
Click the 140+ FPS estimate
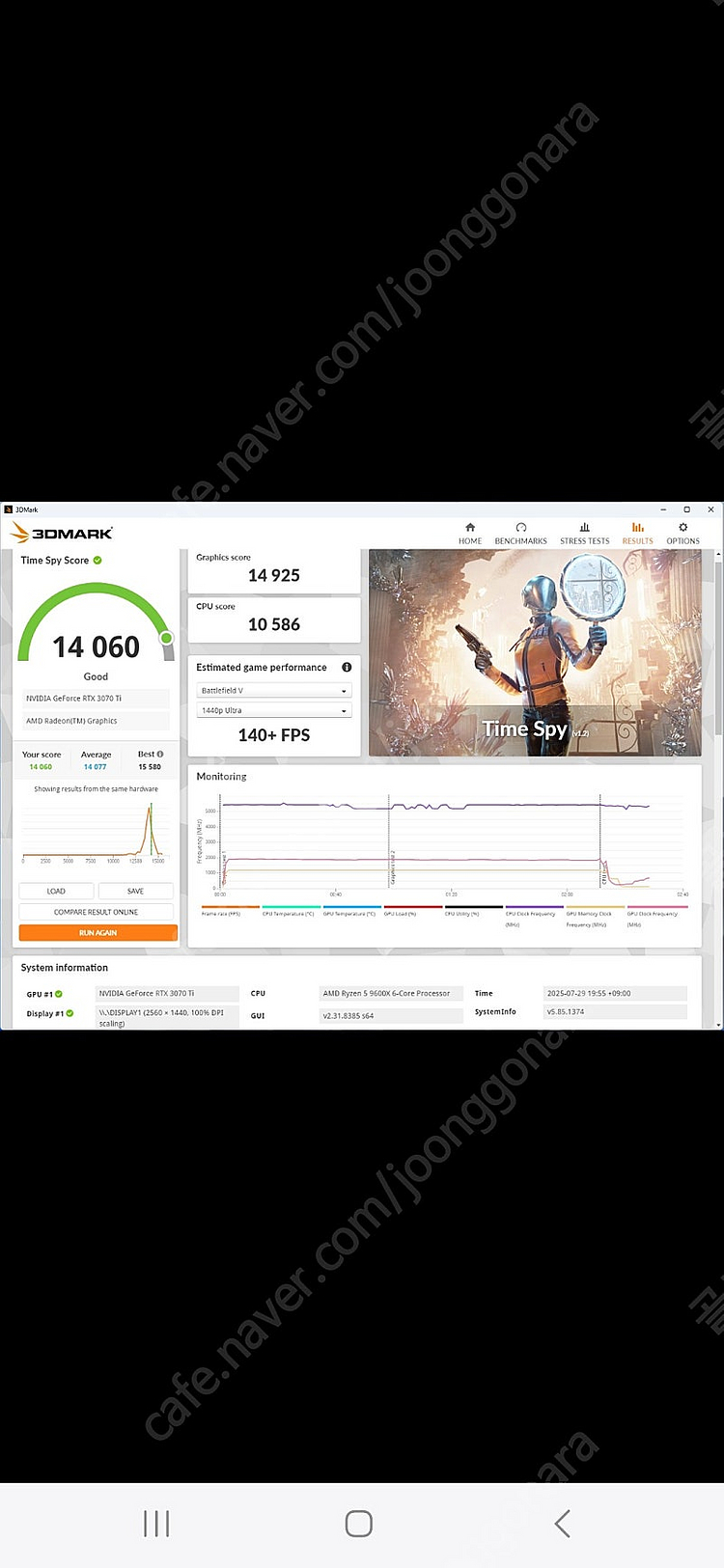(274, 735)
